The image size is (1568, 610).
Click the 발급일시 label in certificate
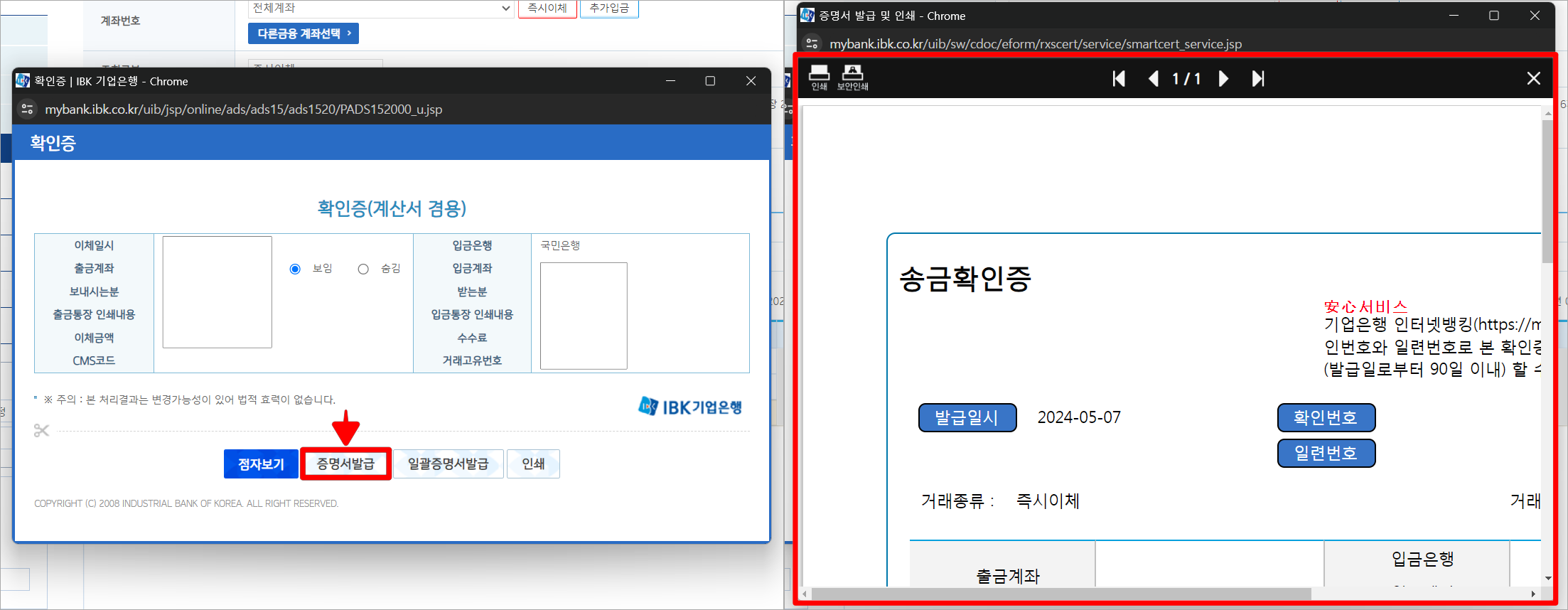pyautogui.click(x=967, y=417)
